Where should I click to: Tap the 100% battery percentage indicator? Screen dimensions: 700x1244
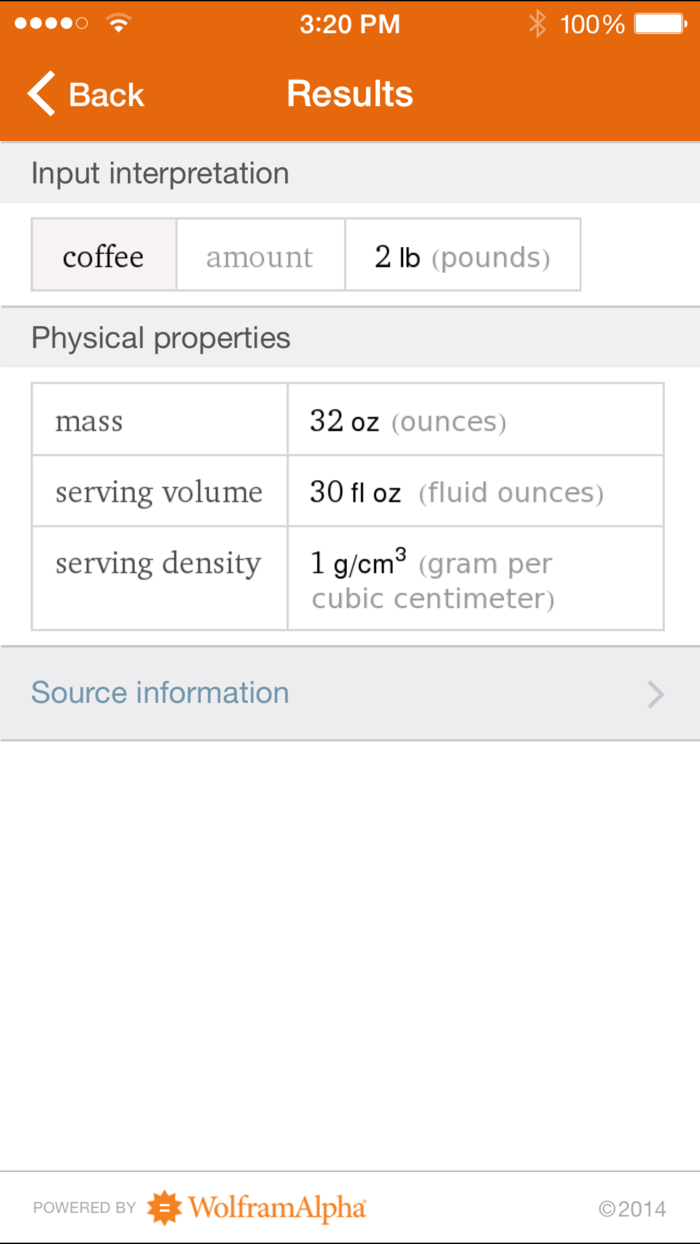click(x=597, y=23)
